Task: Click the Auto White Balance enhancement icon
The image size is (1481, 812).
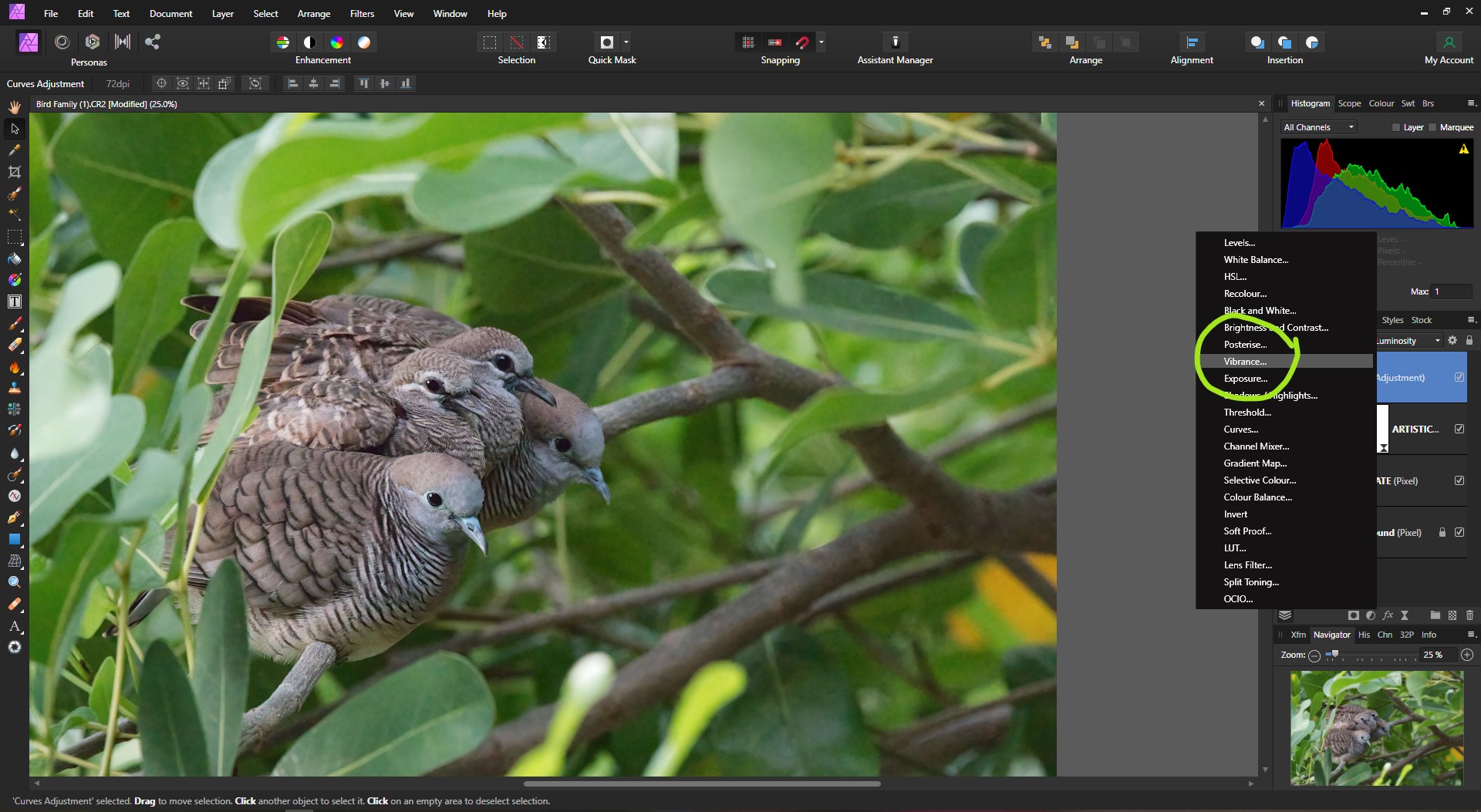Action: 364,42
